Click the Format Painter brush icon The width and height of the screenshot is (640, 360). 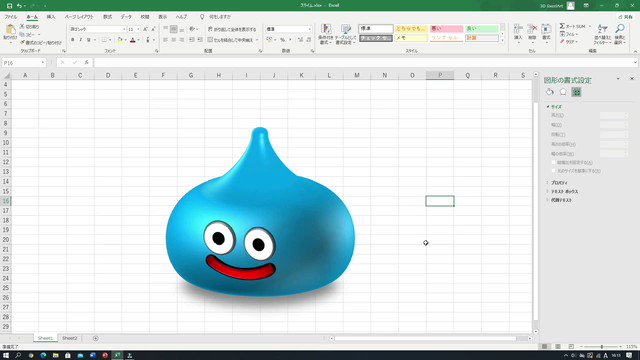[22, 42]
